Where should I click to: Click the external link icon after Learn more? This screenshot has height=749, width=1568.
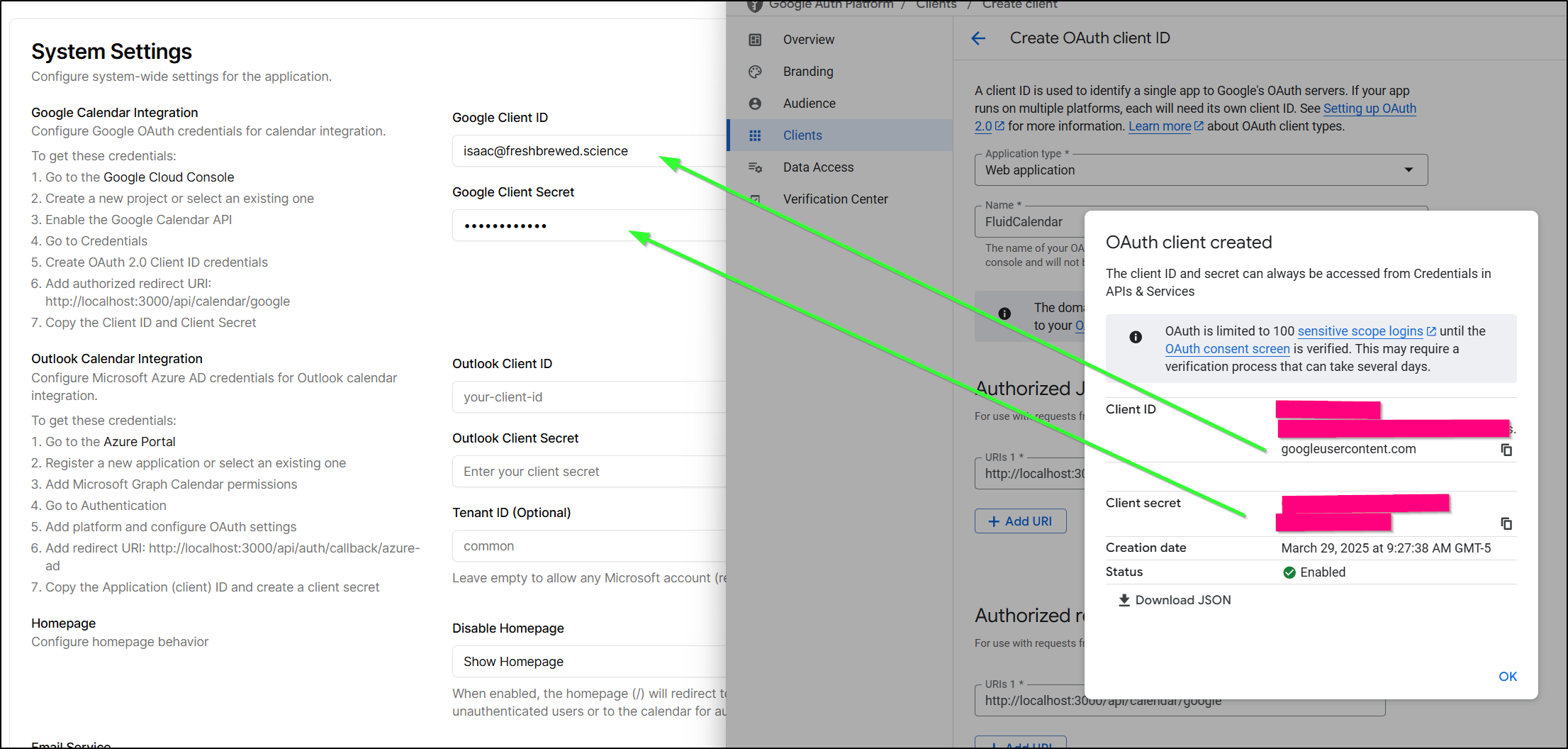[x=1199, y=126]
